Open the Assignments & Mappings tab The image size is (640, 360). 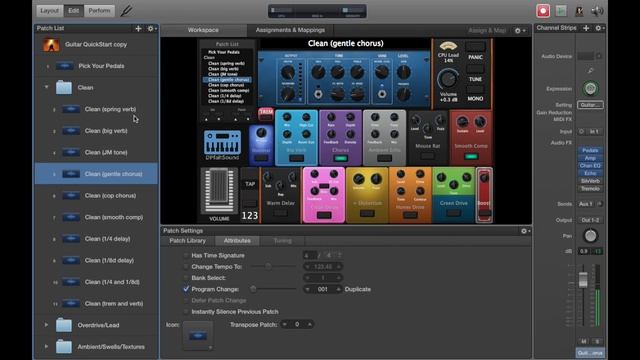coord(290,30)
